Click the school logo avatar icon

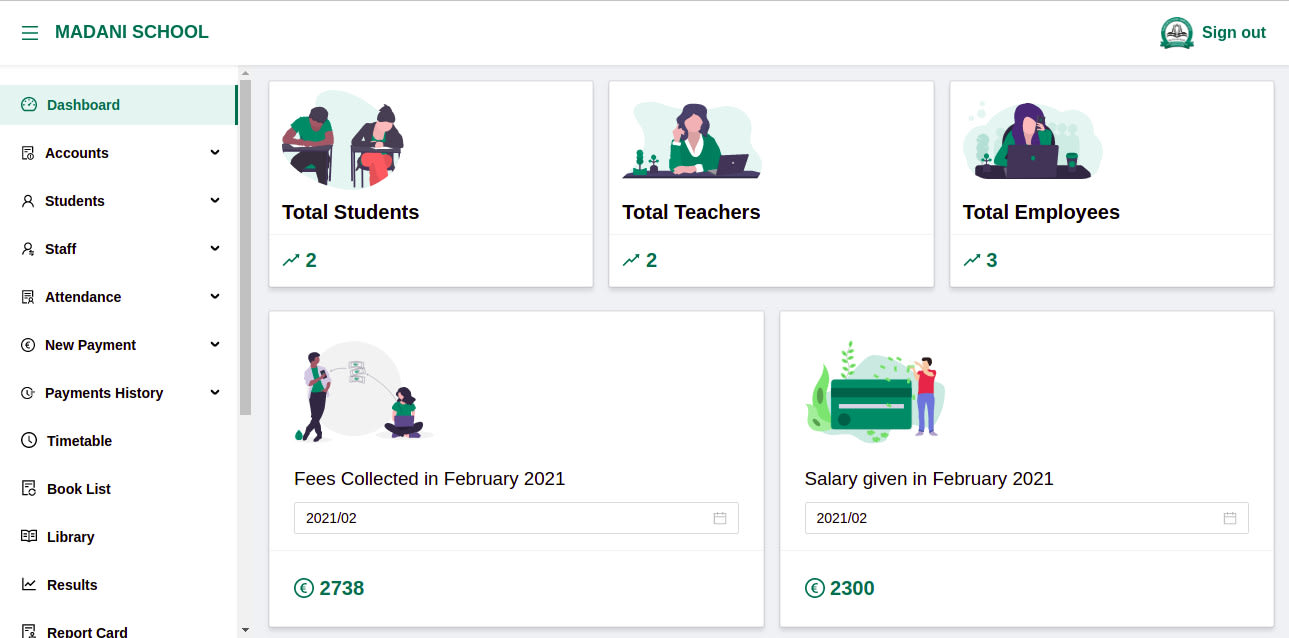(1177, 33)
